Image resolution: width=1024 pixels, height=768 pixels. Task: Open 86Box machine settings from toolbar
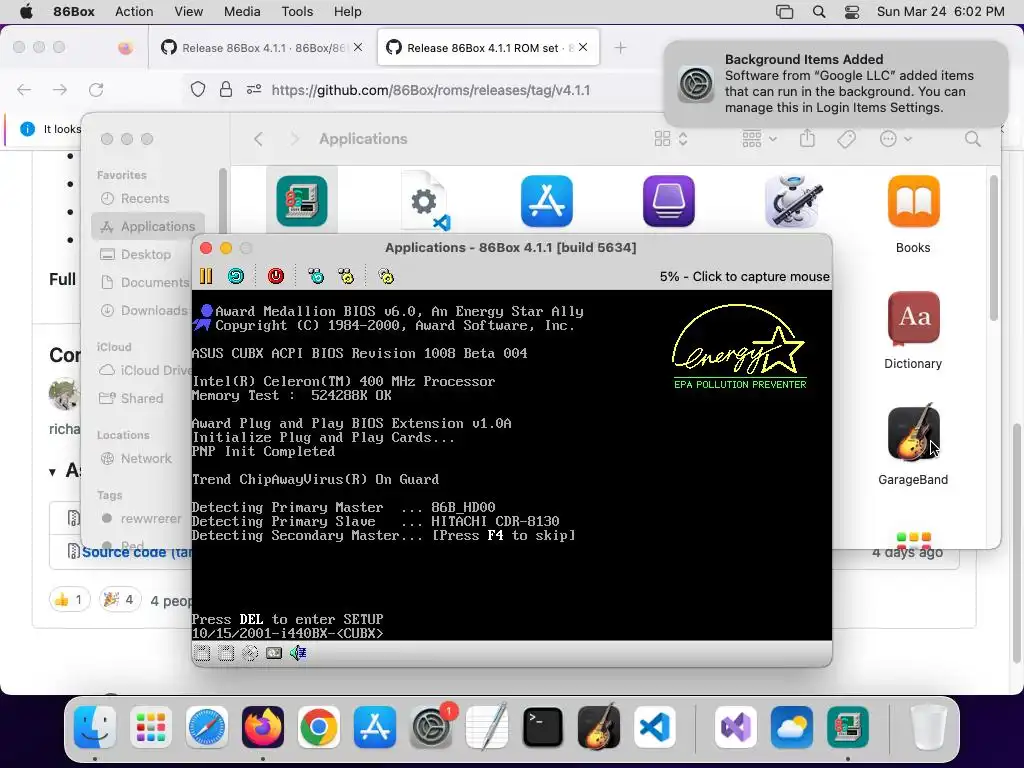(386, 276)
